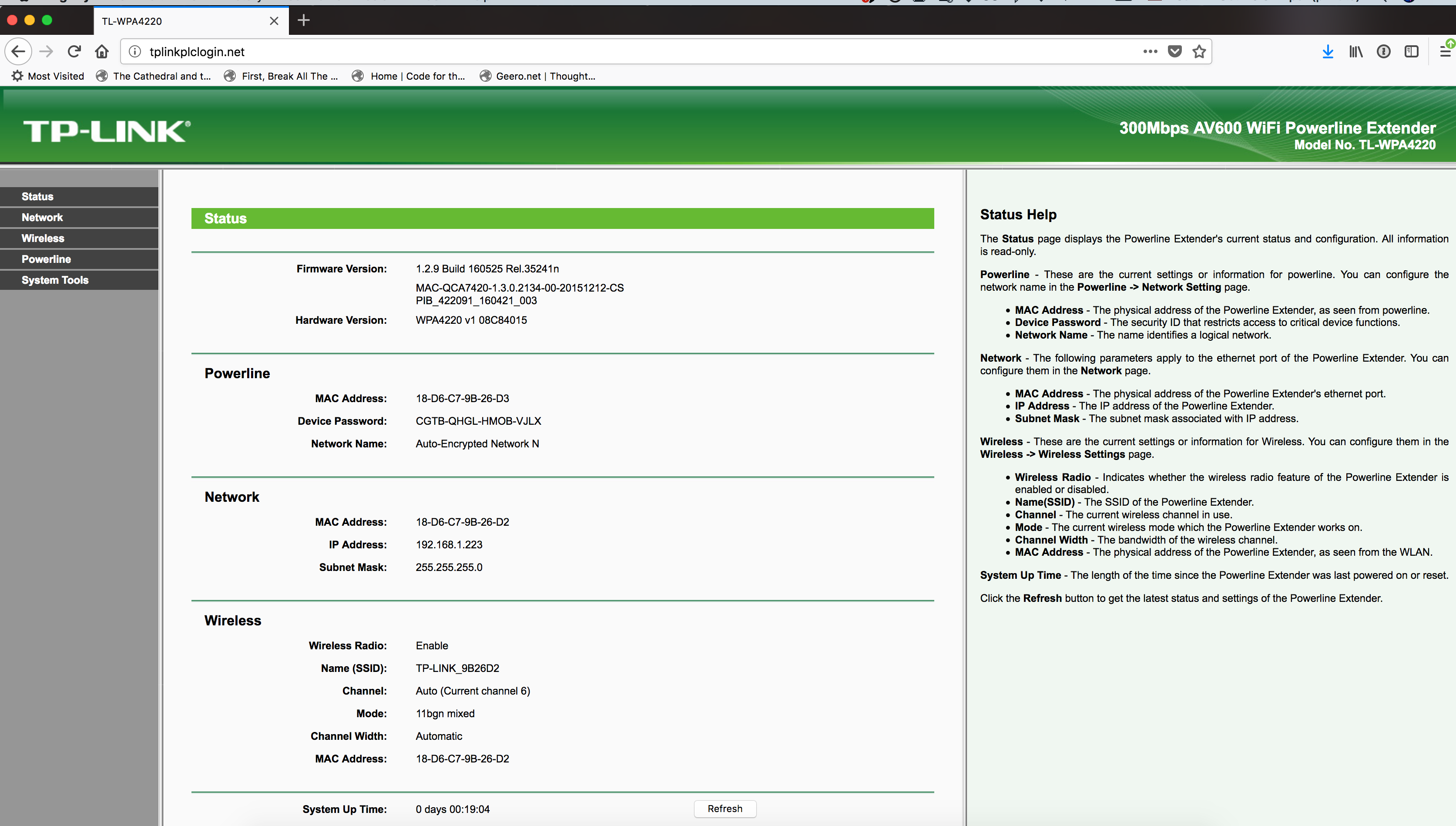Image resolution: width=1456 pixels, height=826 pixels.
Task: Click the Wireless section heading
Action: point(232,621)
